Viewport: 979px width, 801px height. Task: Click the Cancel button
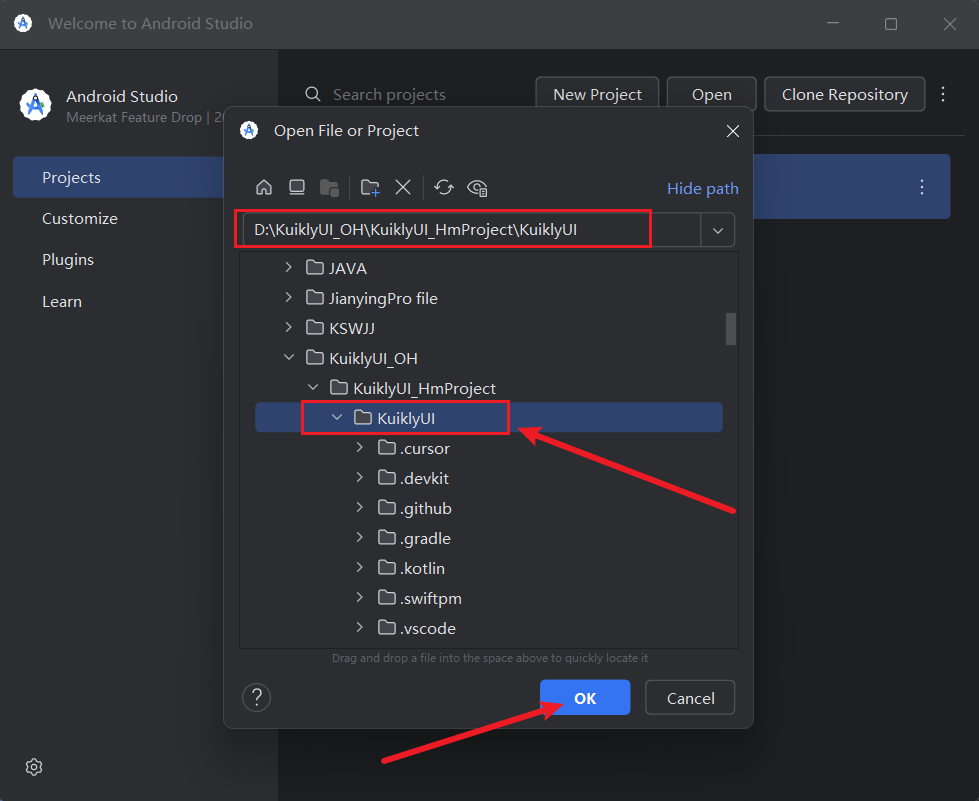tap(690, 697)
